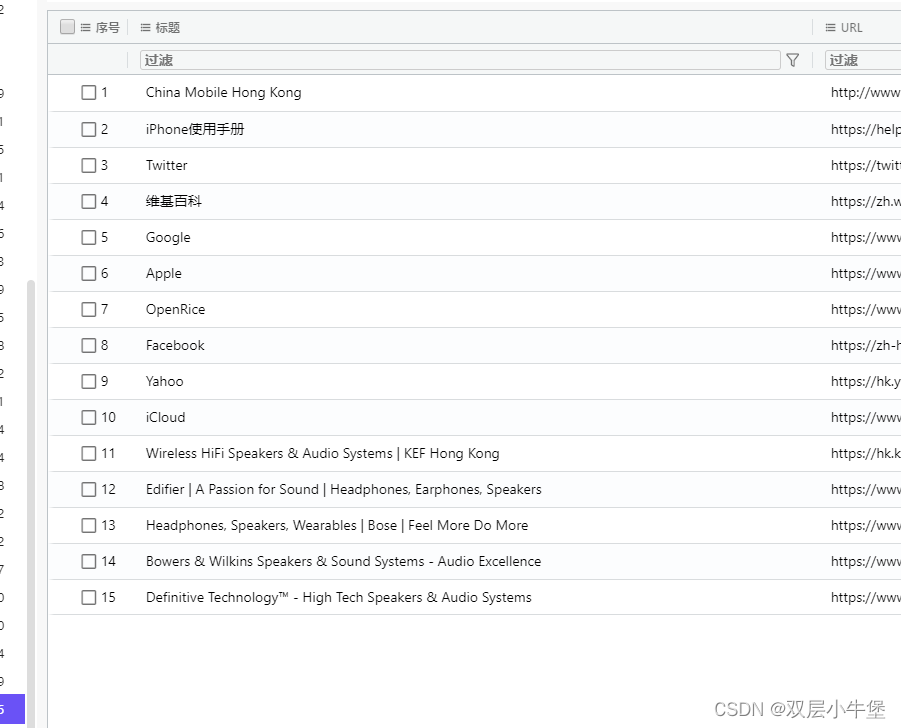Click the URL cell in China Mobile row
The width and height of the screenshot is (901, 728).
865,93
